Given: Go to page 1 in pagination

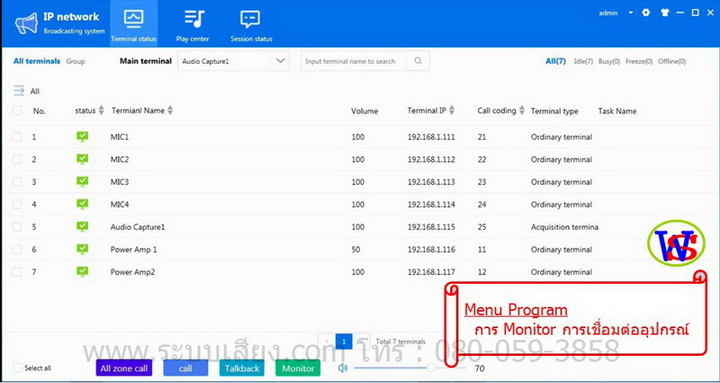Looking at the screenshot, I should pyautogui.click(x=344, y=341).
